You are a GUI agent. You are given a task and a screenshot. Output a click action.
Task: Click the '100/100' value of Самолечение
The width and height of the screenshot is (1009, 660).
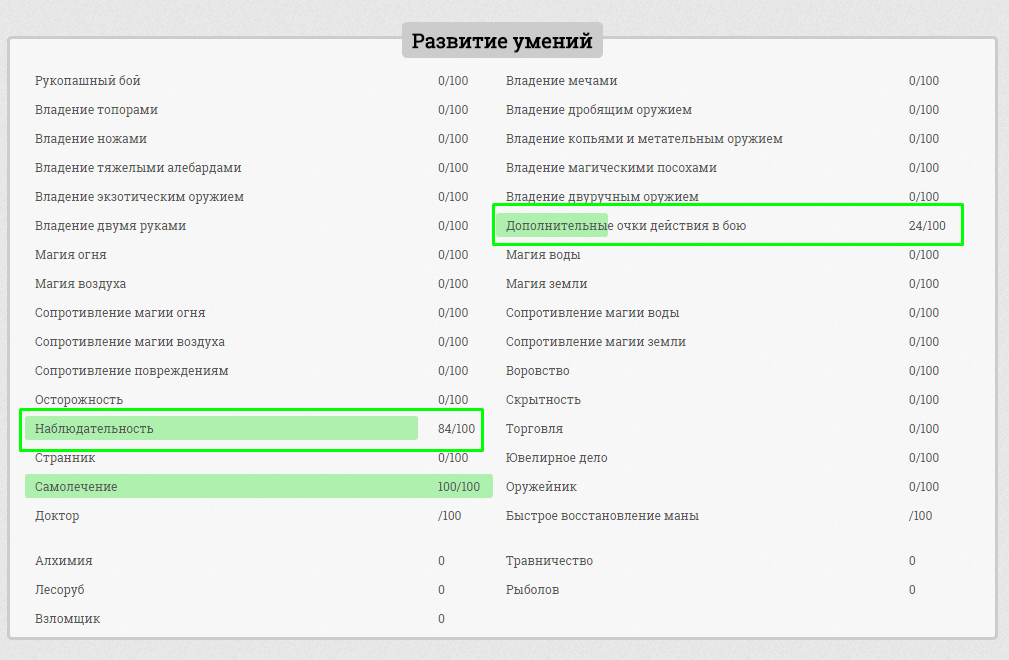tap(459, 486)
